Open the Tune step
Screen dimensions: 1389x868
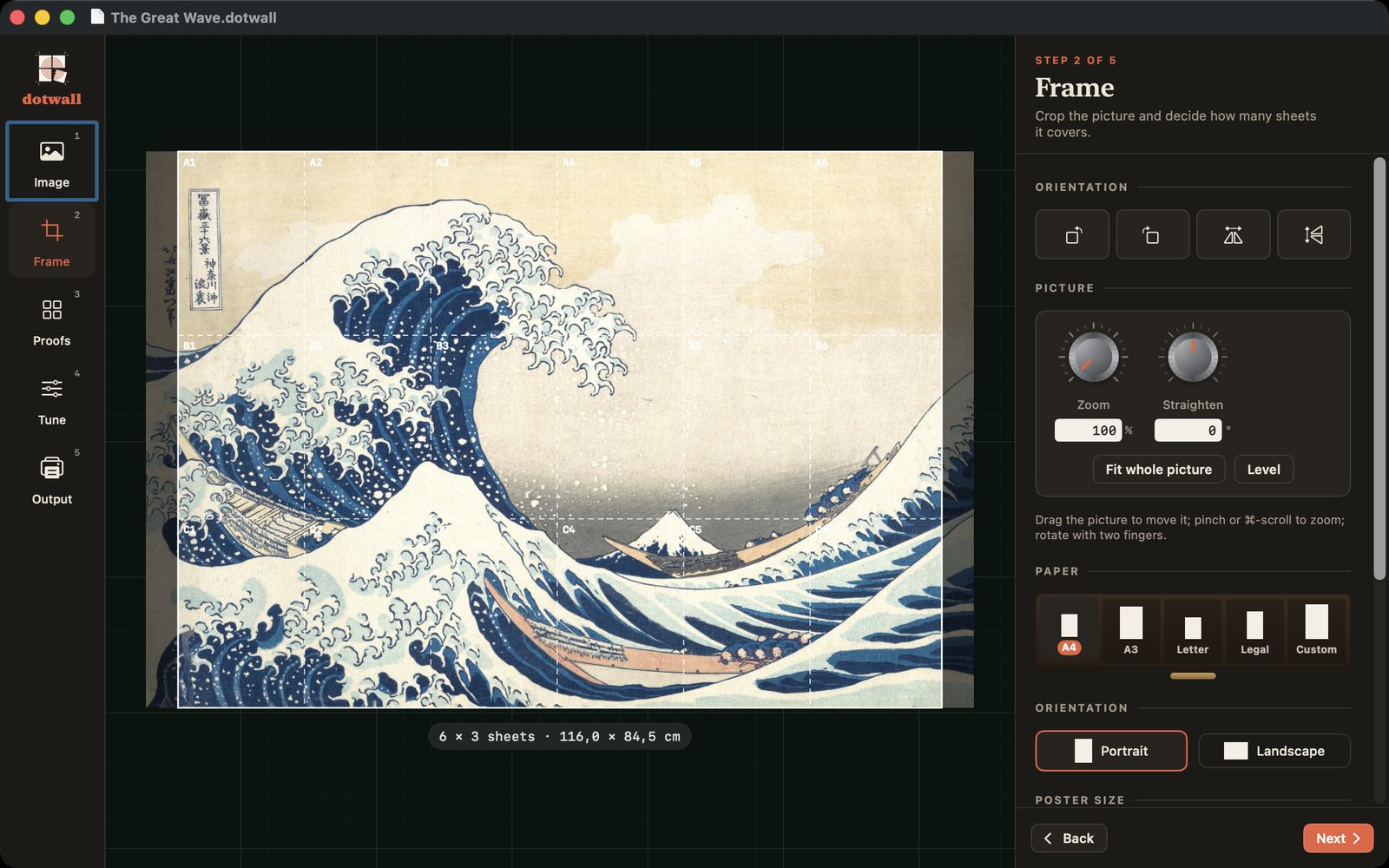(52, 399)
